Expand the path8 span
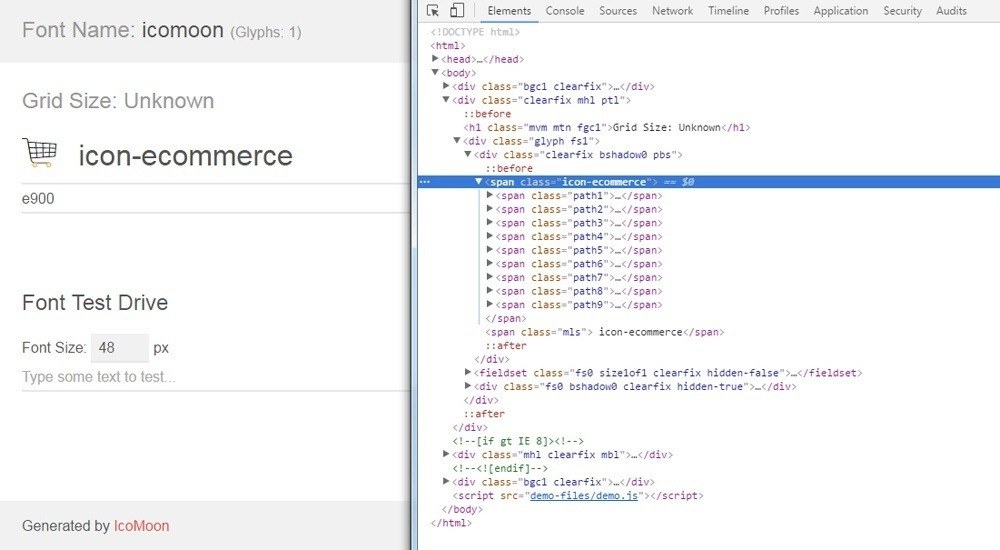 click(489, 291)
